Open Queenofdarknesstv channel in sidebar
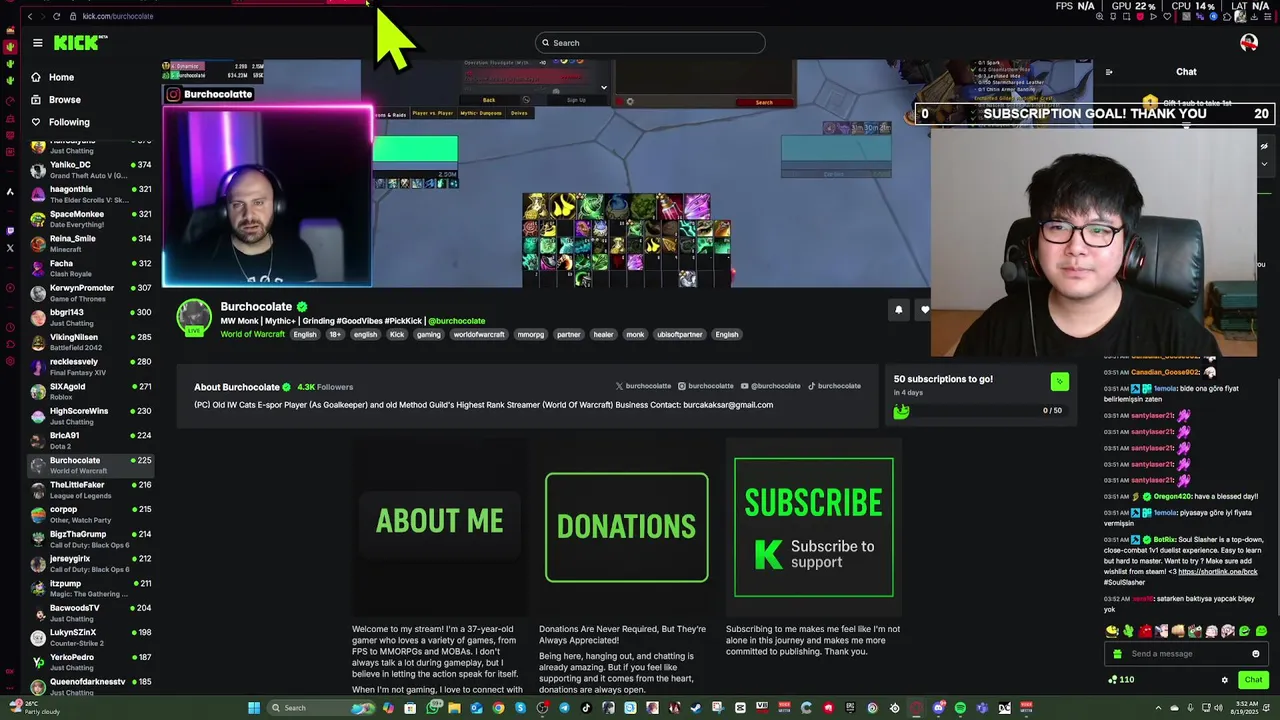Image resolution: width=1280 pixels, height=720 pixels. coord(90,687)
